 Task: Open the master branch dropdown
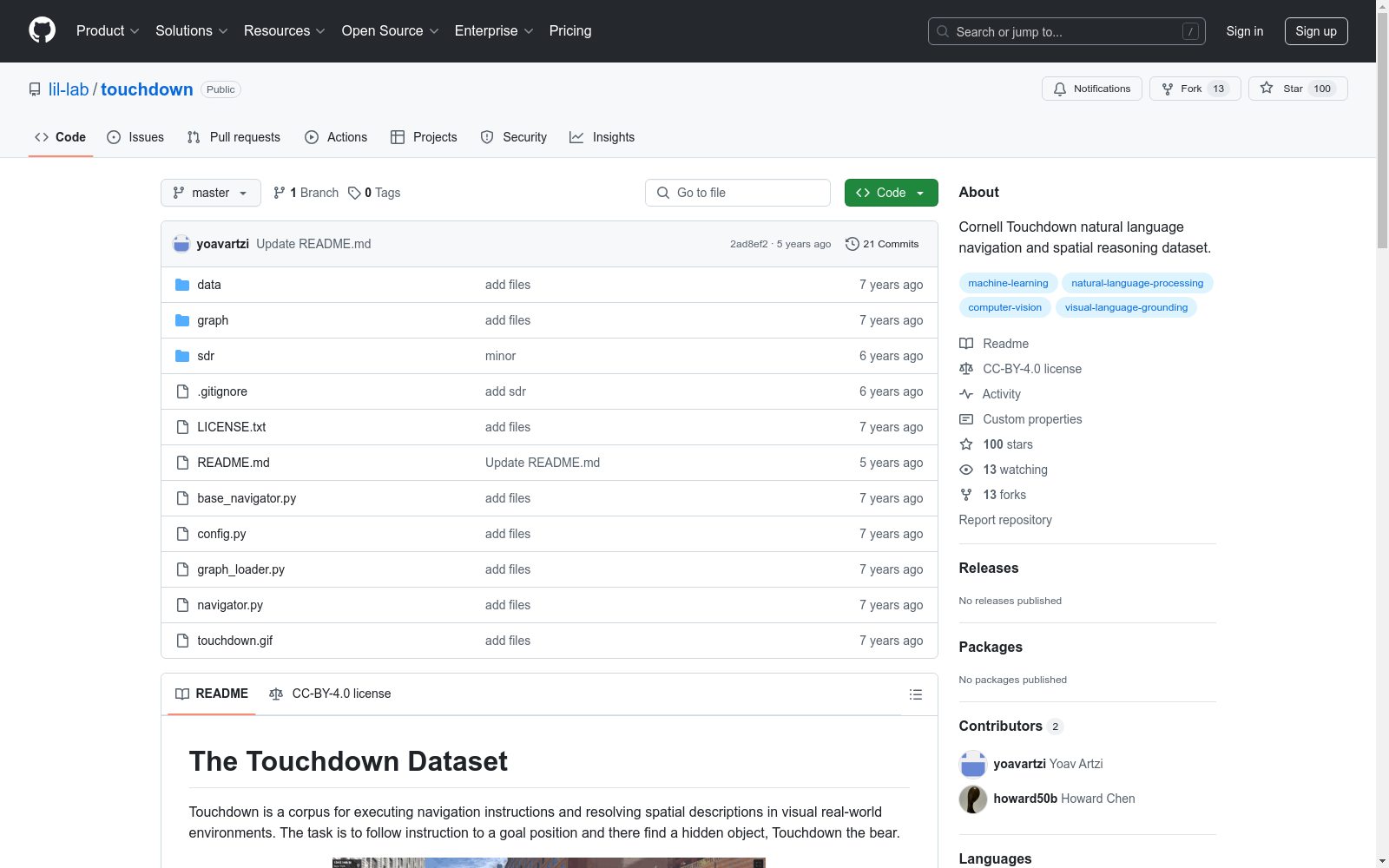[x=211, y=193]
